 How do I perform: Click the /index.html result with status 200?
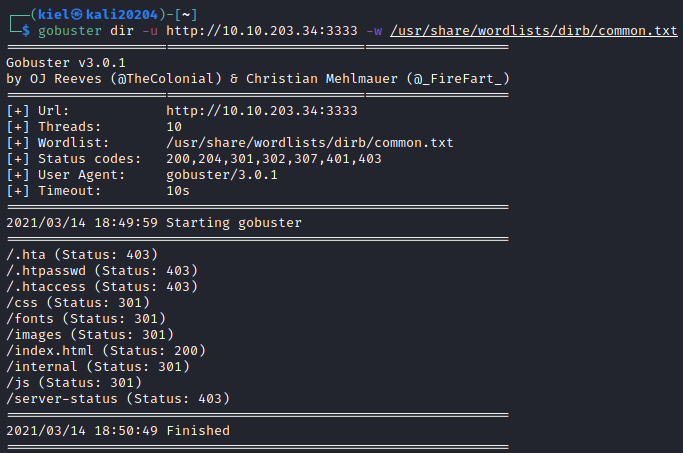105,350
